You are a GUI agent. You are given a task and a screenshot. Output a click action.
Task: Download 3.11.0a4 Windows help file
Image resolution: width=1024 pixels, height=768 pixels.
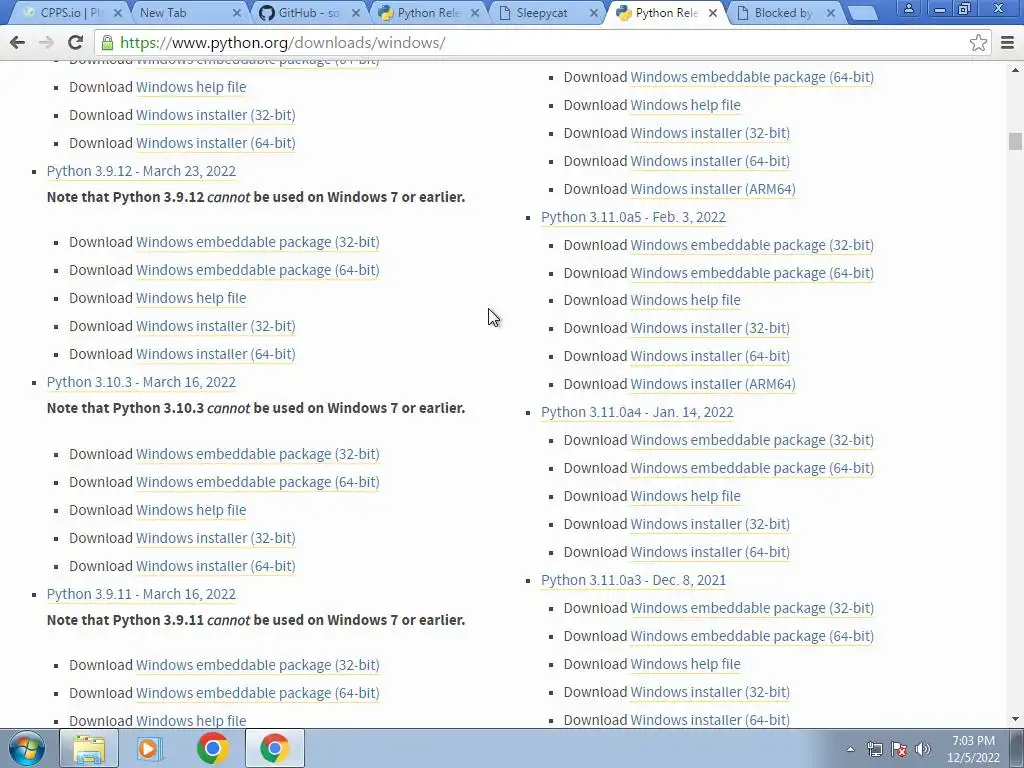click(x=685, y=496)
